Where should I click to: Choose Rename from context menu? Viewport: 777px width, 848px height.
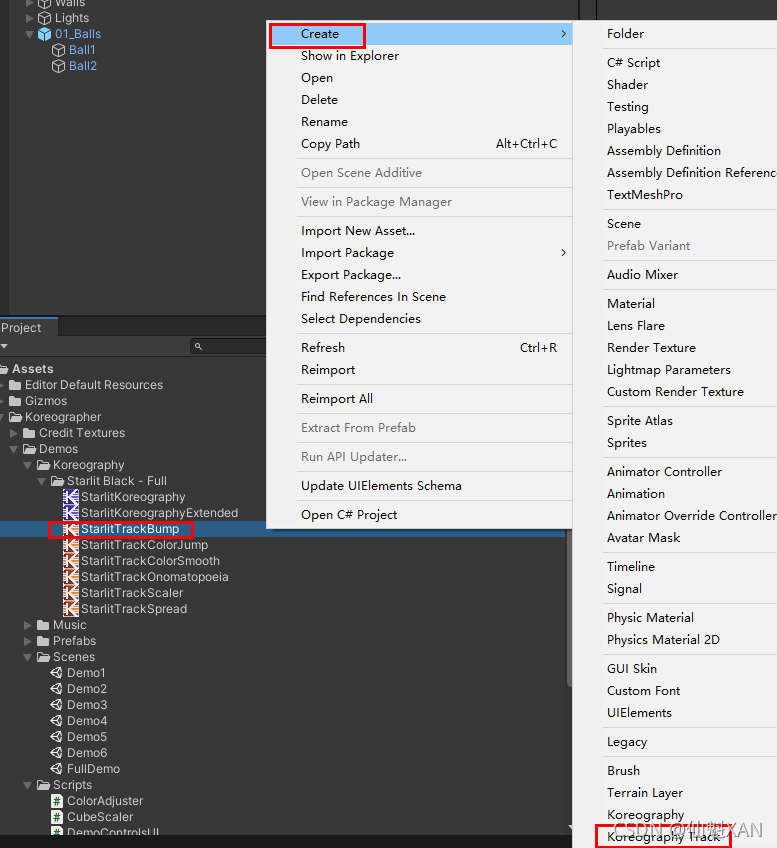(420, 122)
